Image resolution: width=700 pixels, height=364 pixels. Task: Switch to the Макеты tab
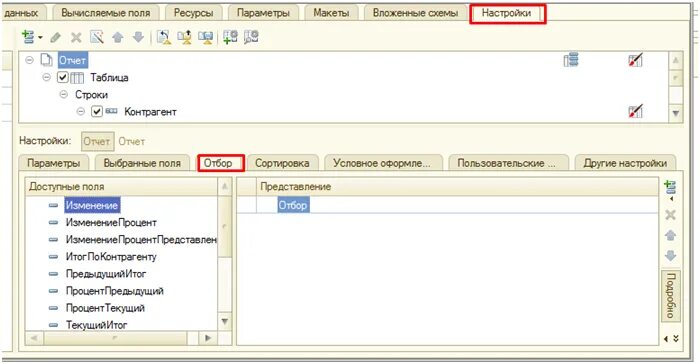(x=331, y=13)
